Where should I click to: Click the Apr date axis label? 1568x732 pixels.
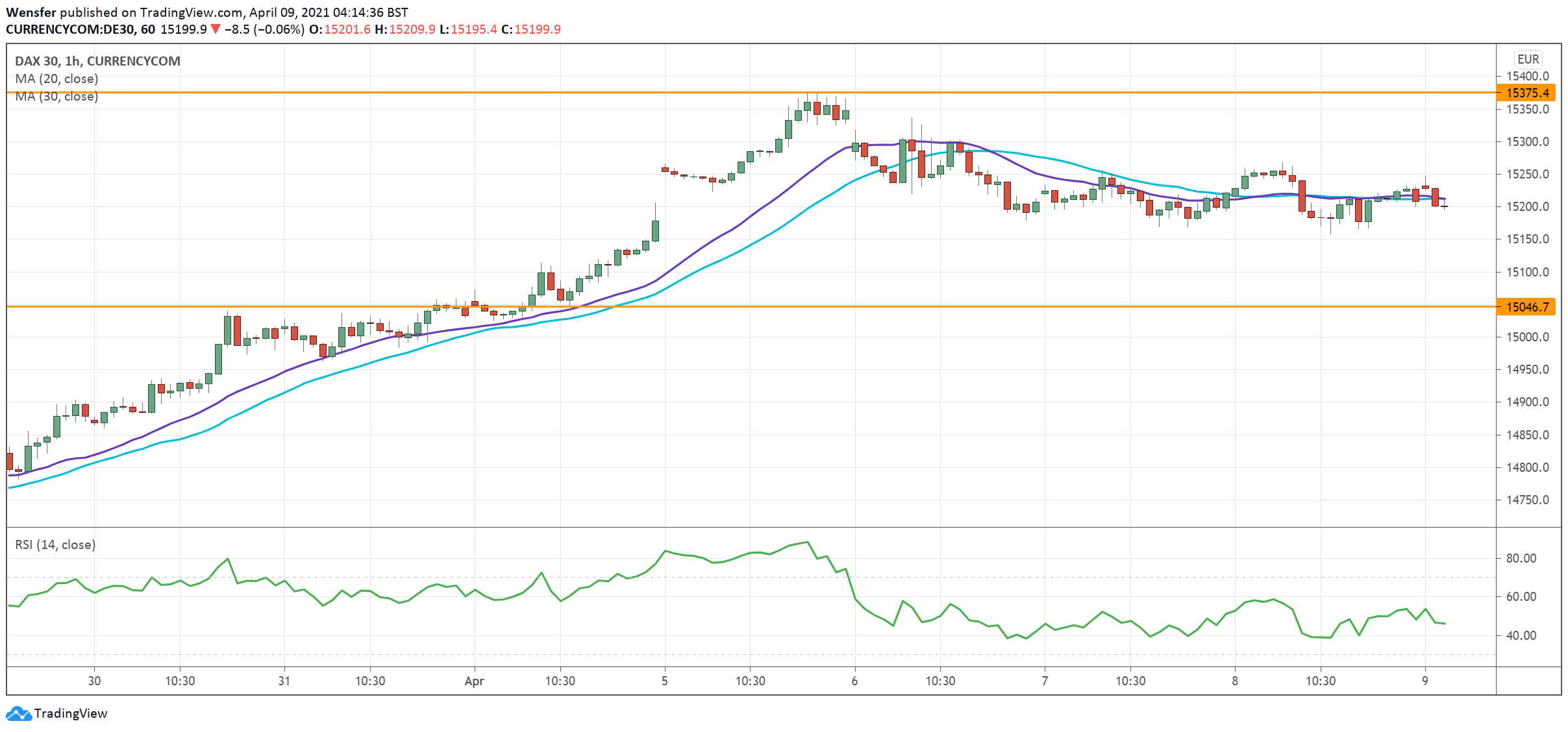474,681
